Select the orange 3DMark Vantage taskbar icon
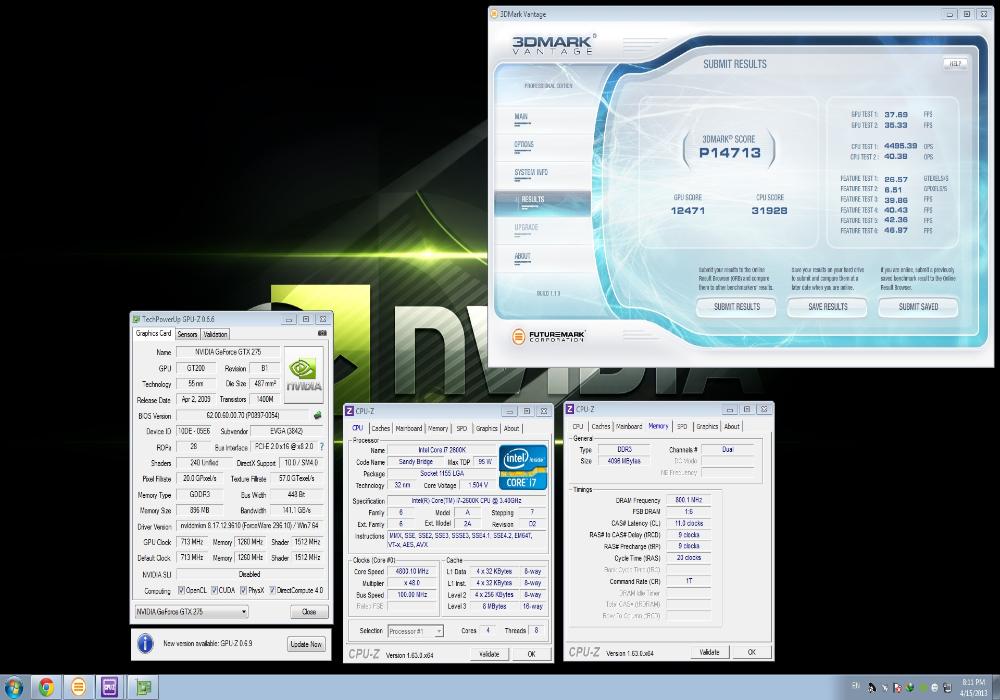This screenshot has height=700, width=1000. point(78,687)
